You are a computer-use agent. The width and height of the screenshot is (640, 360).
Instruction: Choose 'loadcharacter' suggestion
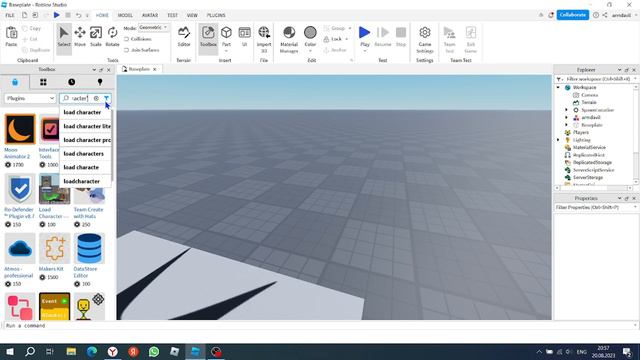(x=85, y=181)
